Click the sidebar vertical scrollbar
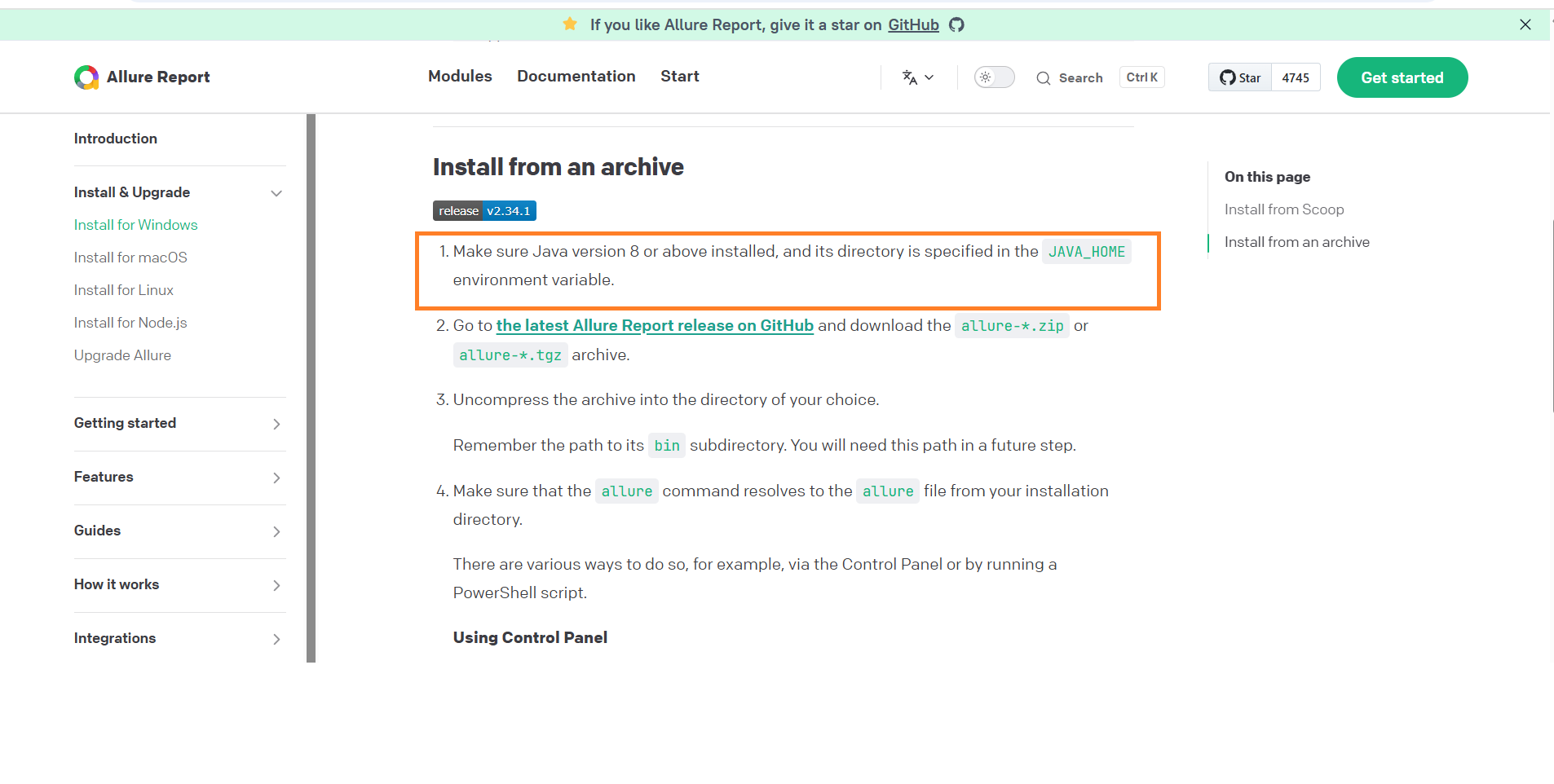Image resolution: width=1554 pixels, height=784 pixels. point(311,388)
